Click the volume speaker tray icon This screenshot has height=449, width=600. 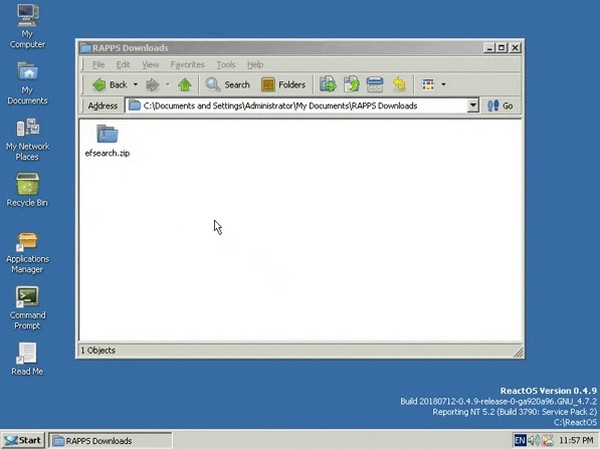tap(533, 440)
